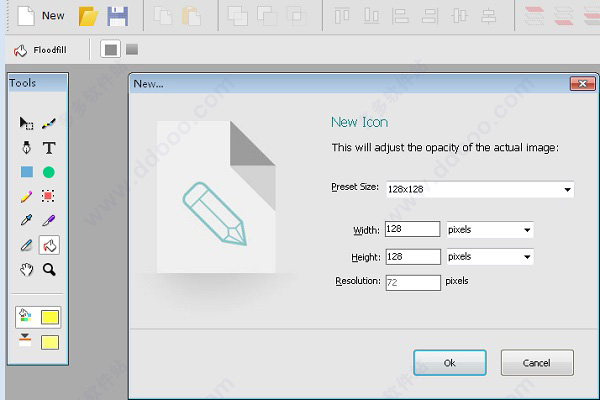Select the purple marker tool
Image resolution: width=600 pixels, height=400 pixels.
pyautogui.click(x=49, y=220)
